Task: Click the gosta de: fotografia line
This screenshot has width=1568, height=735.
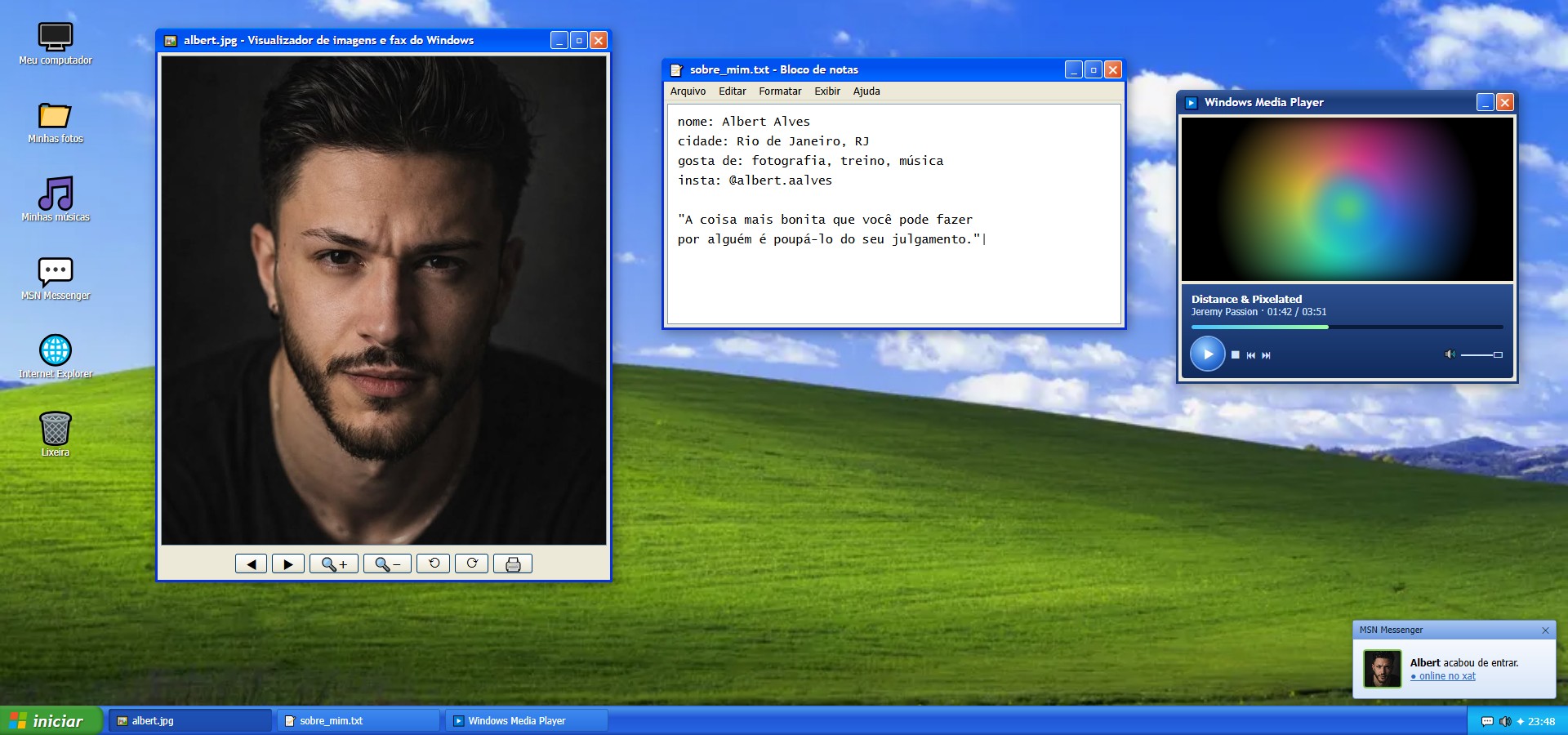Action: click(x=810, y=161)
